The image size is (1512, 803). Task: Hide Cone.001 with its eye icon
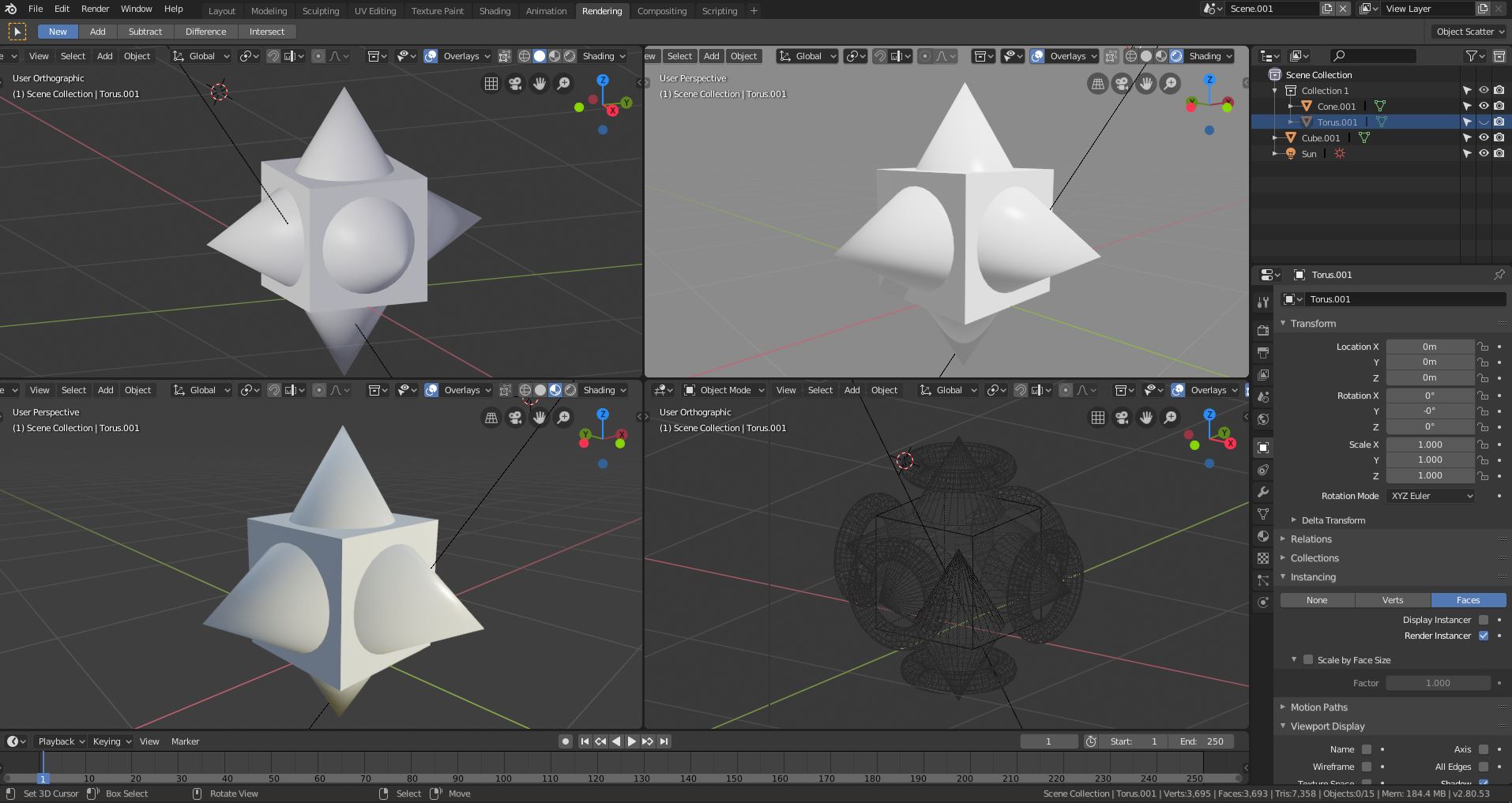1484,106
